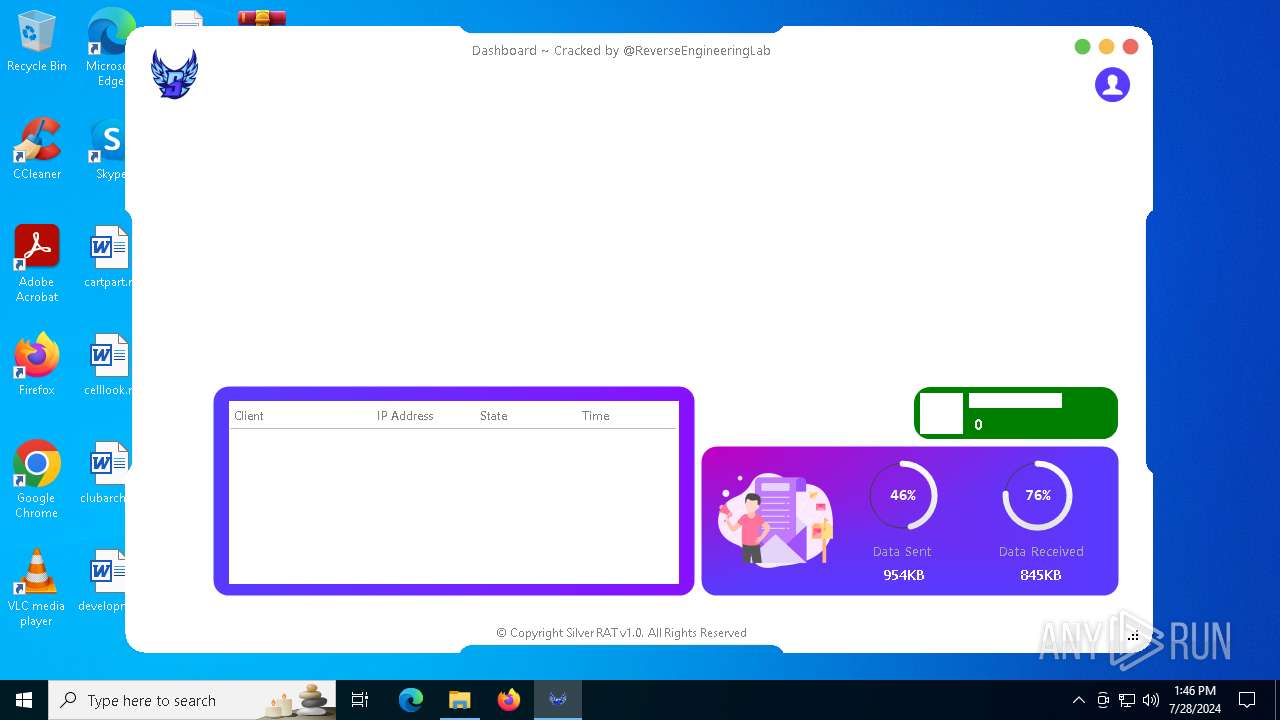Click the mail illustration in purple panel
The height and width of the screenshot is (720, 1280).
(776, 520)
